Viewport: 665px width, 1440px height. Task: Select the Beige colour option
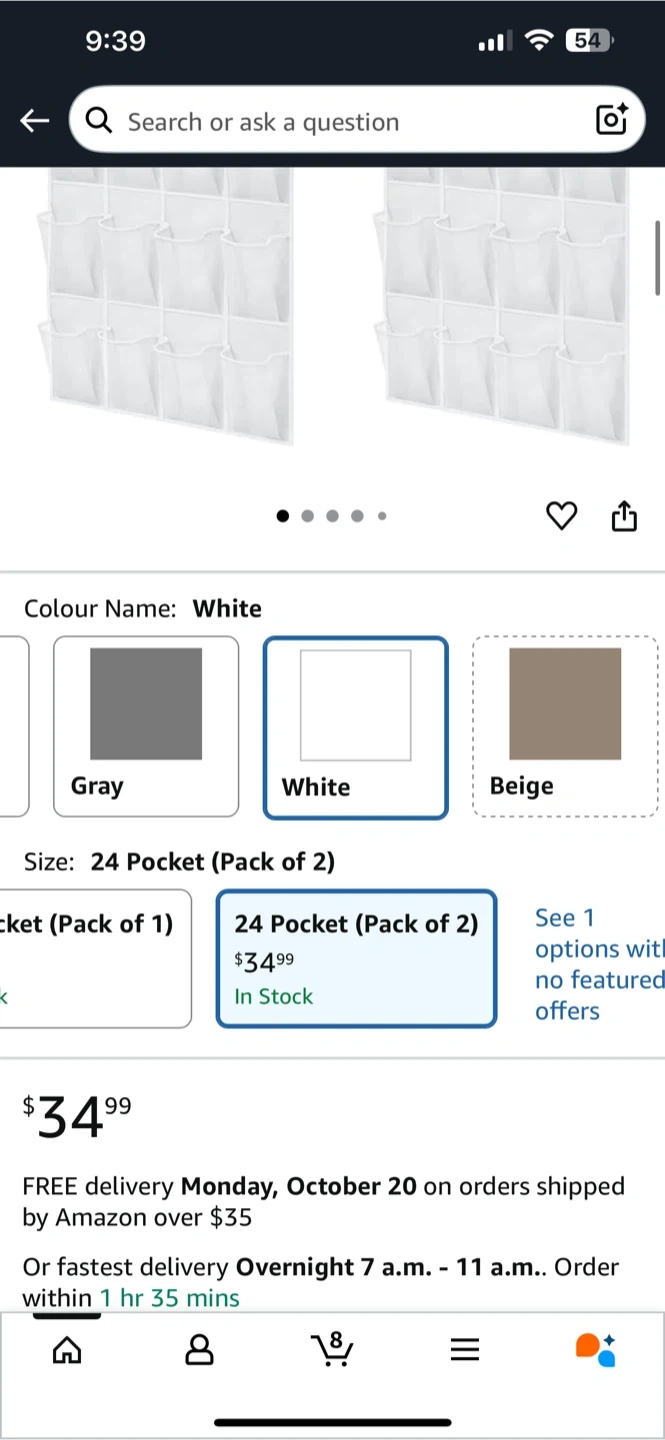point(565,726)
